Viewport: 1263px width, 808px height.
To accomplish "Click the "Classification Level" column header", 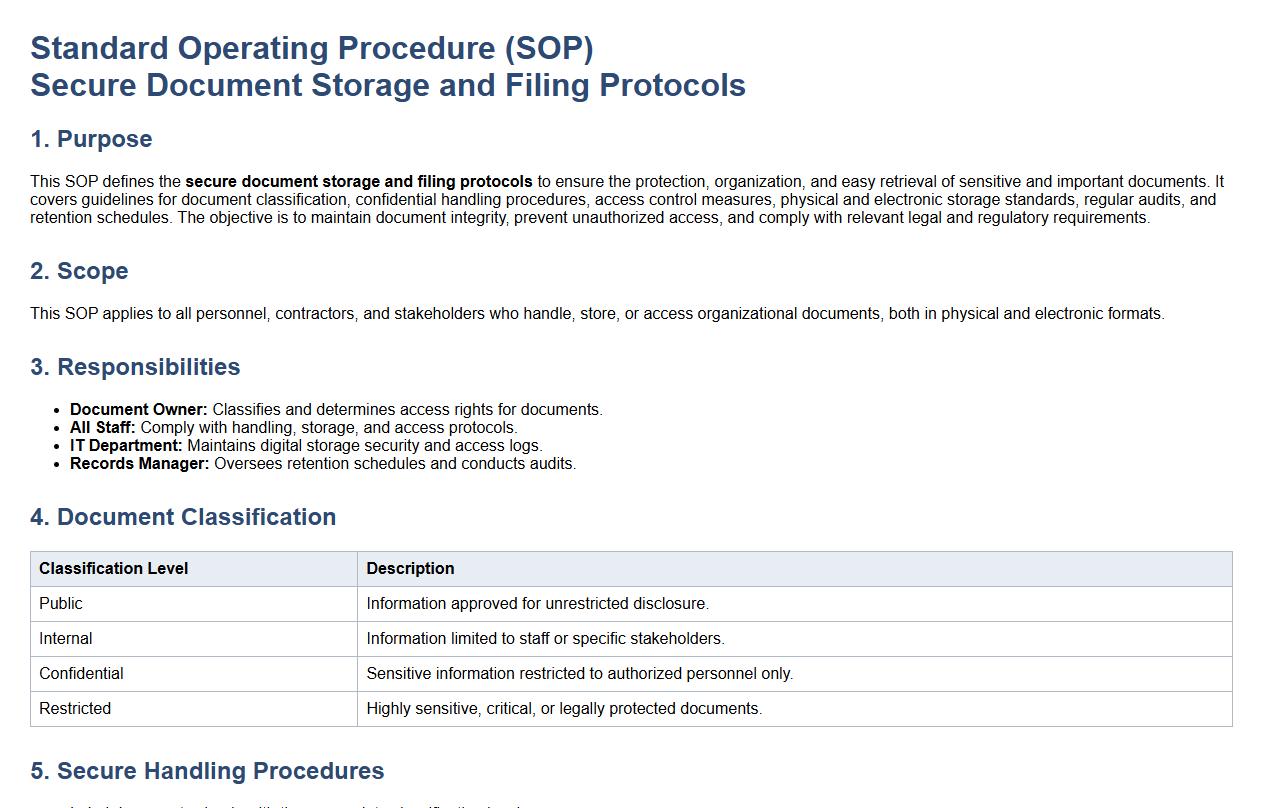I will pos(114,569).
